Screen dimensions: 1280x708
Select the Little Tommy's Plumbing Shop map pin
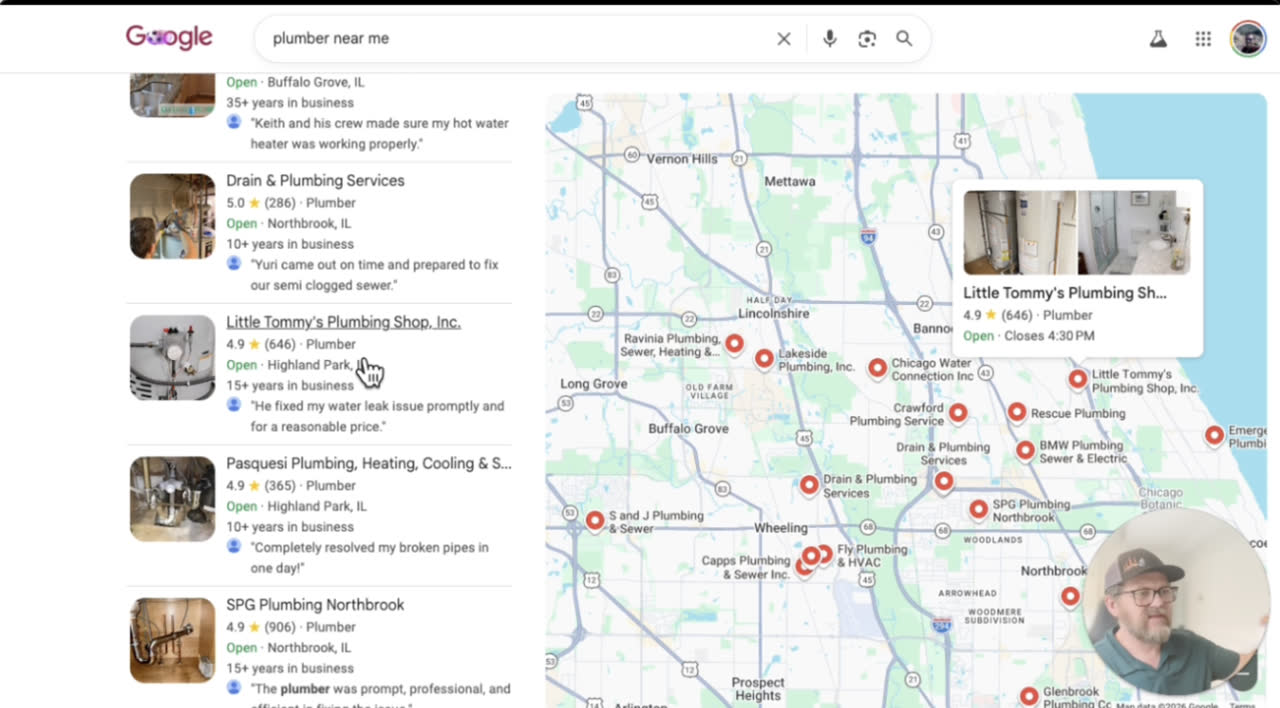point(1077,379)
